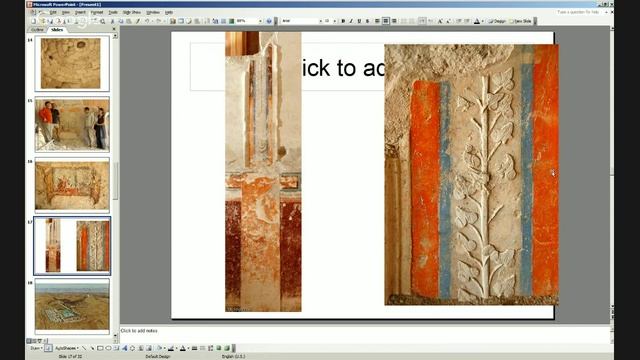Select the Rectangle drawing tool
The width and height of the screenshot is (640, 360).
tap(100, 348)
